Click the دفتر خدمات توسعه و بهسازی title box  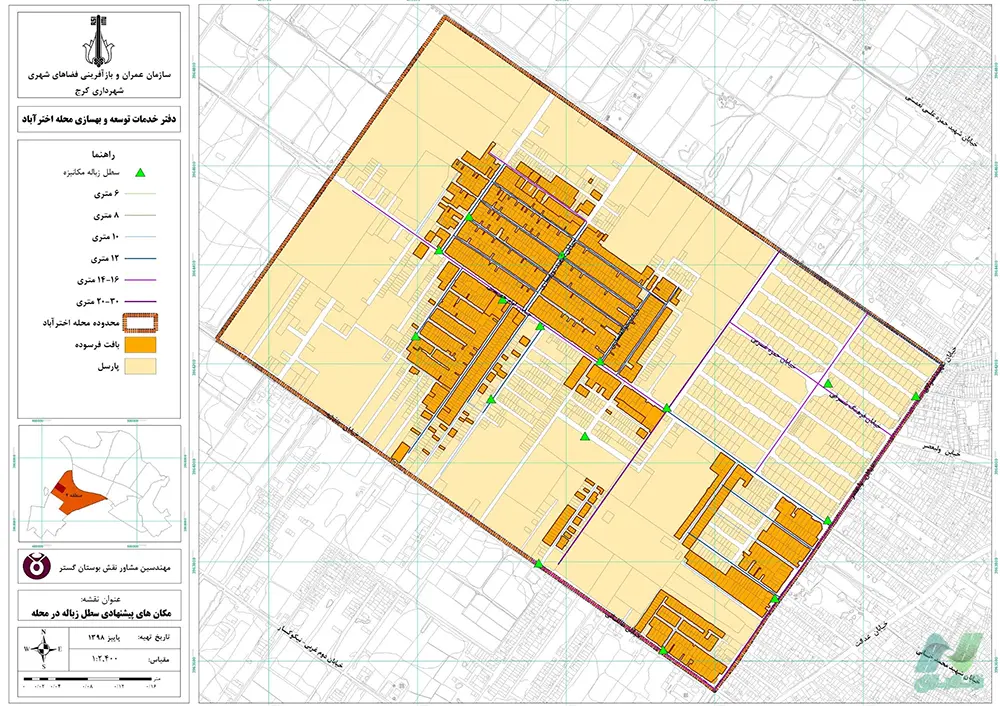pos(97,119)
